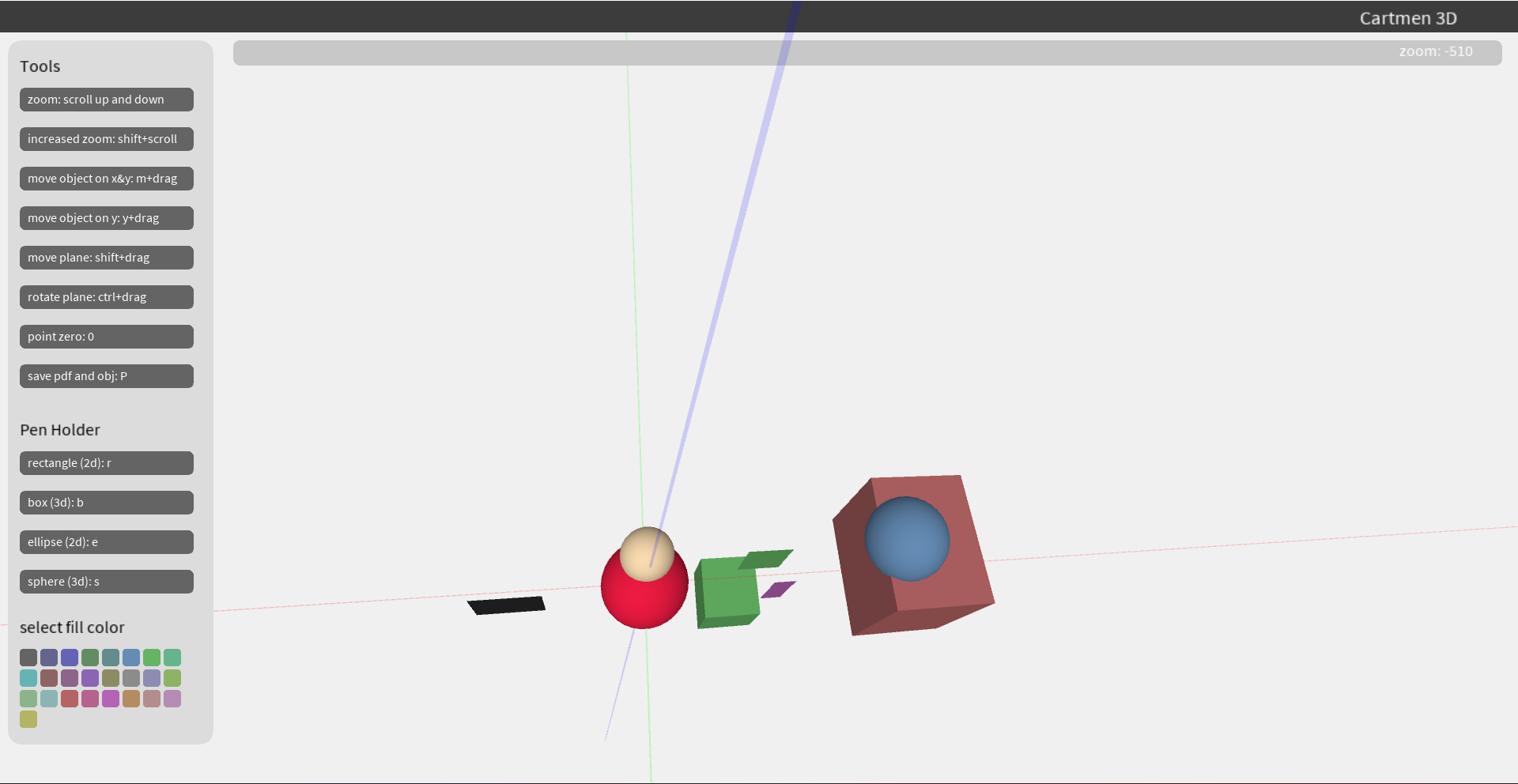
Task: Select the olive swatch in the bottom row
Action: (28, 719)
